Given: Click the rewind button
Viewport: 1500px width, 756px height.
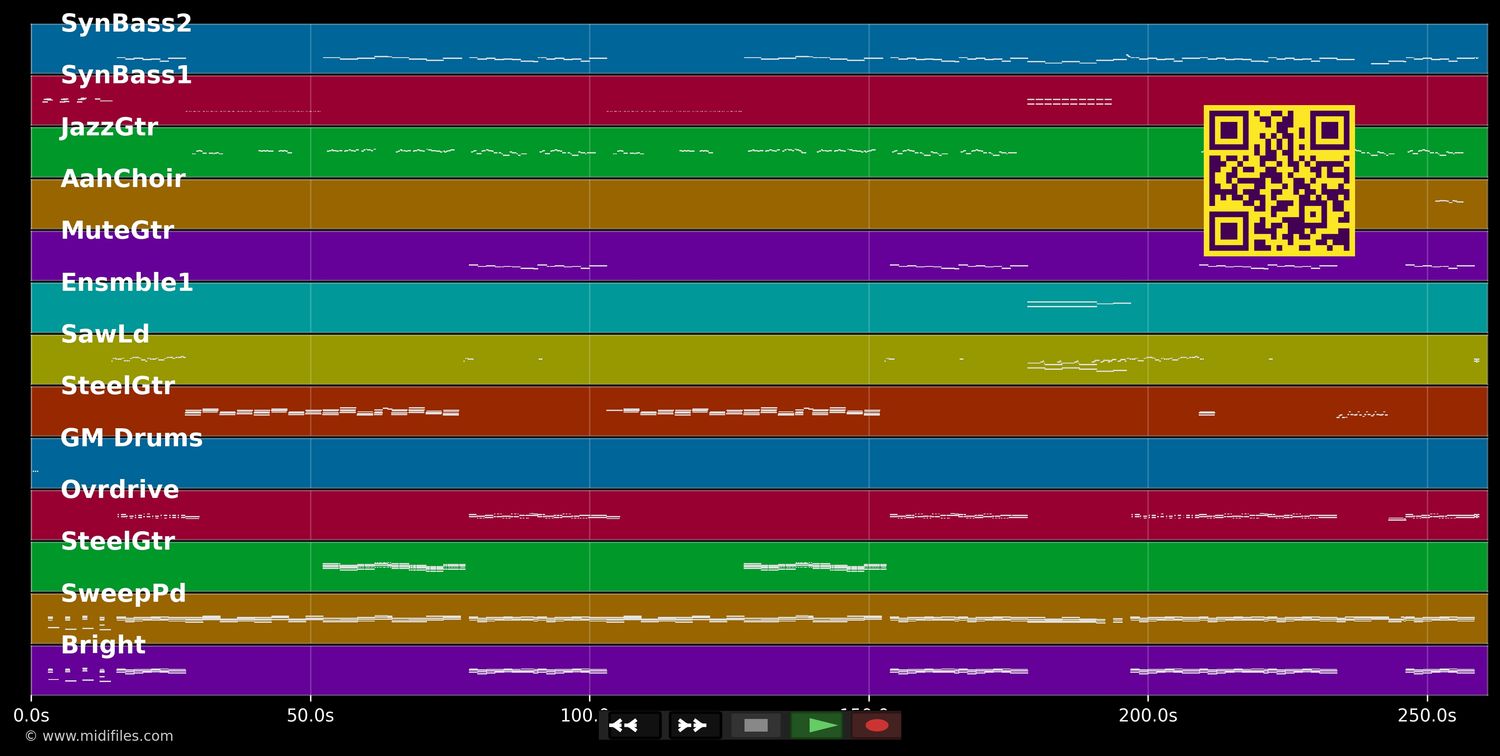Looking at the screenshot, I should tap(632, 725).
